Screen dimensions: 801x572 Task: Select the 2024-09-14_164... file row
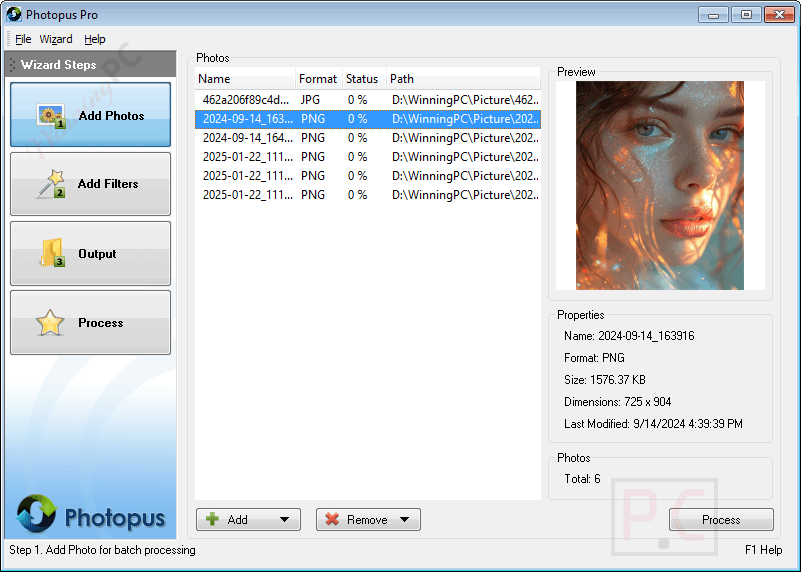click(367, 138)
